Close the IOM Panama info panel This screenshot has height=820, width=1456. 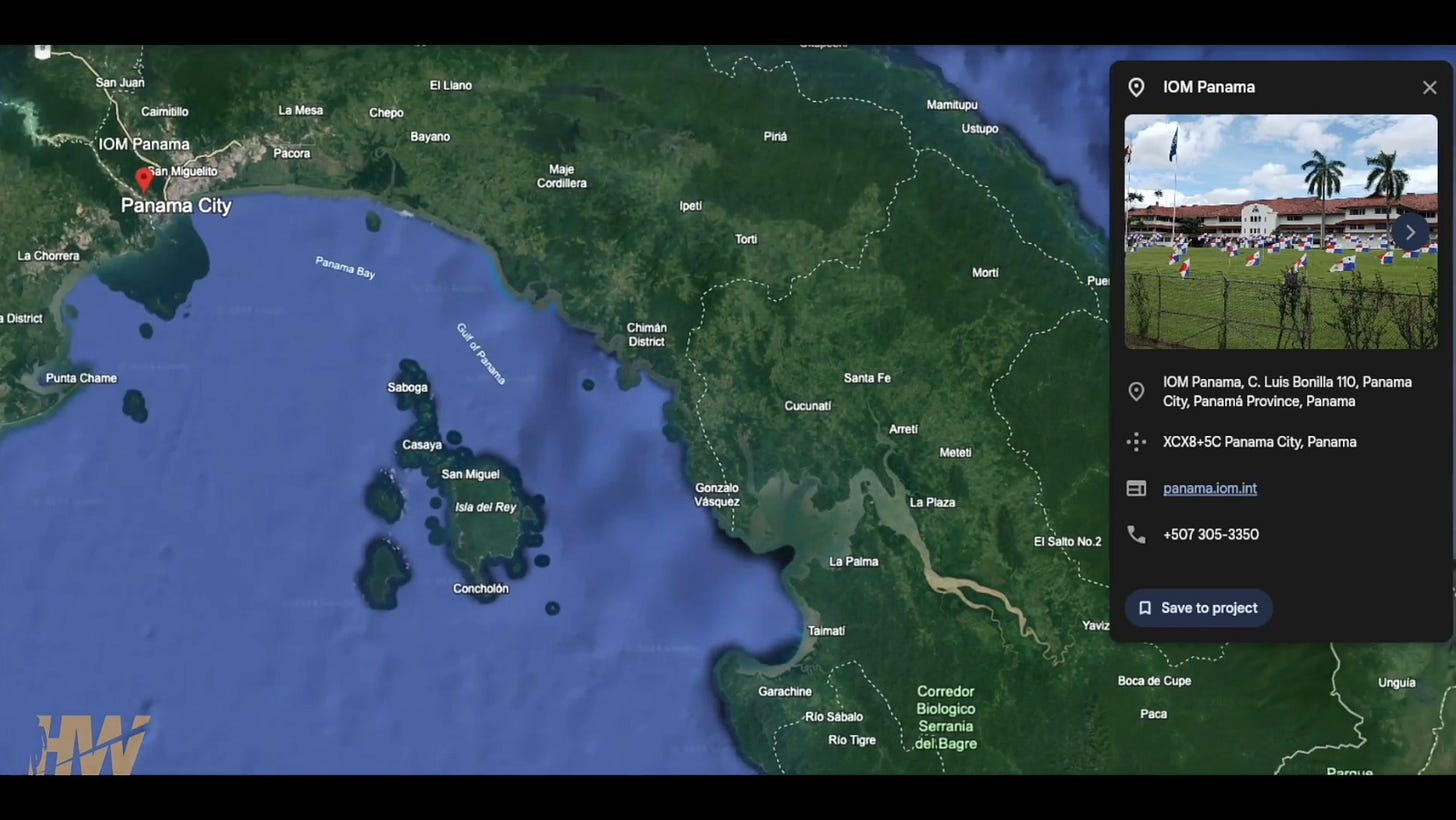pos(1429,88)
